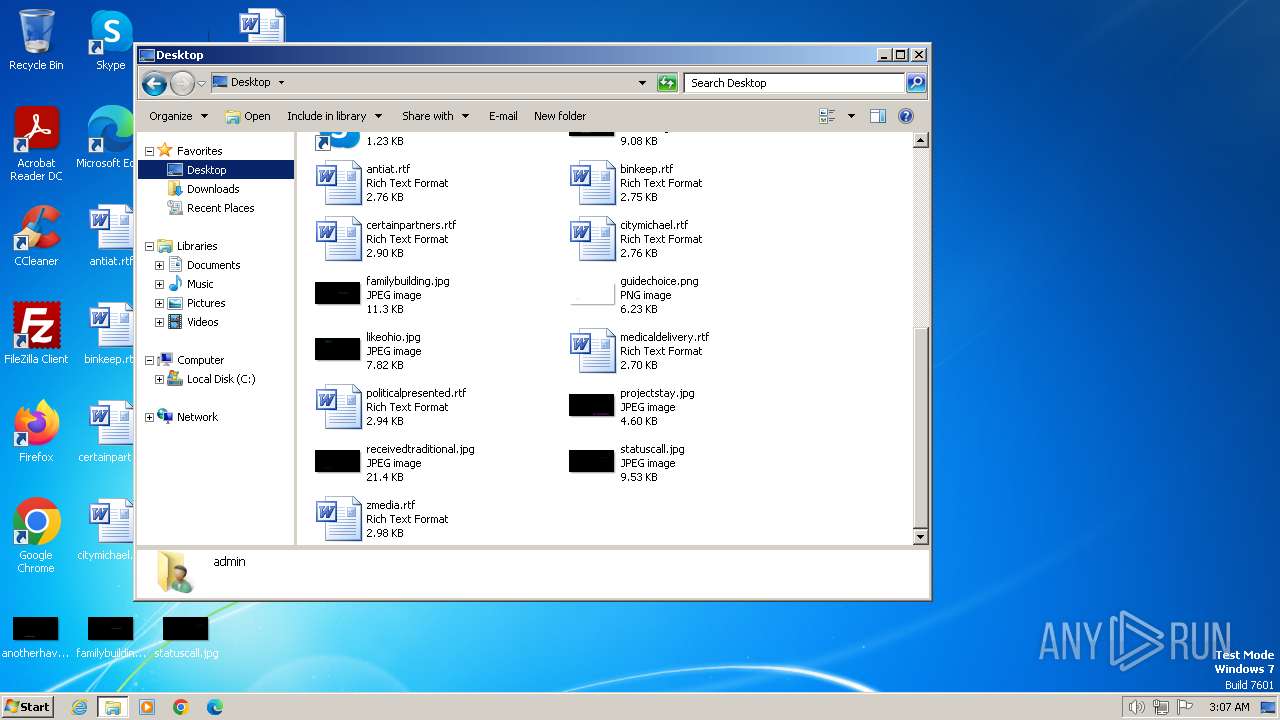Expand the Local Disk (C:) node
This screenshot has height=720, width=1280.
pos(159,379)
